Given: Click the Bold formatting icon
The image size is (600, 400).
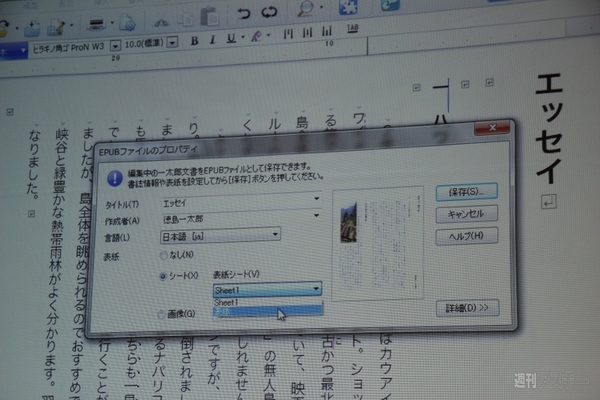Looking at the screenshot, I should 194,41.
